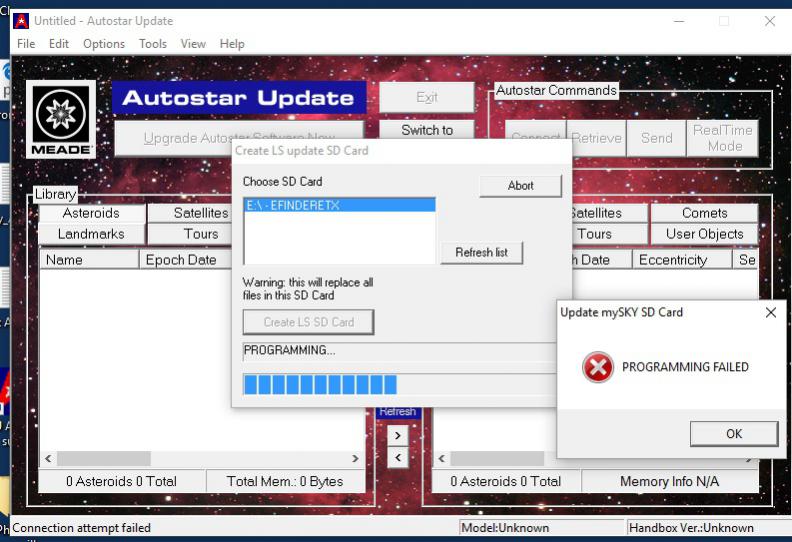
Task: Minimize the Autostar Update window
Action: point(679,21)
